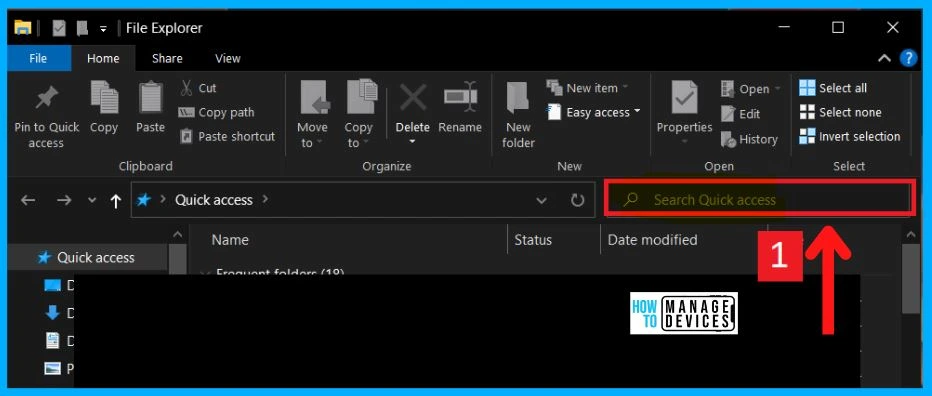Screen dimensions: 932x396
Task: Click the quick toolbar New folder icon
Action: click(81, 28)
